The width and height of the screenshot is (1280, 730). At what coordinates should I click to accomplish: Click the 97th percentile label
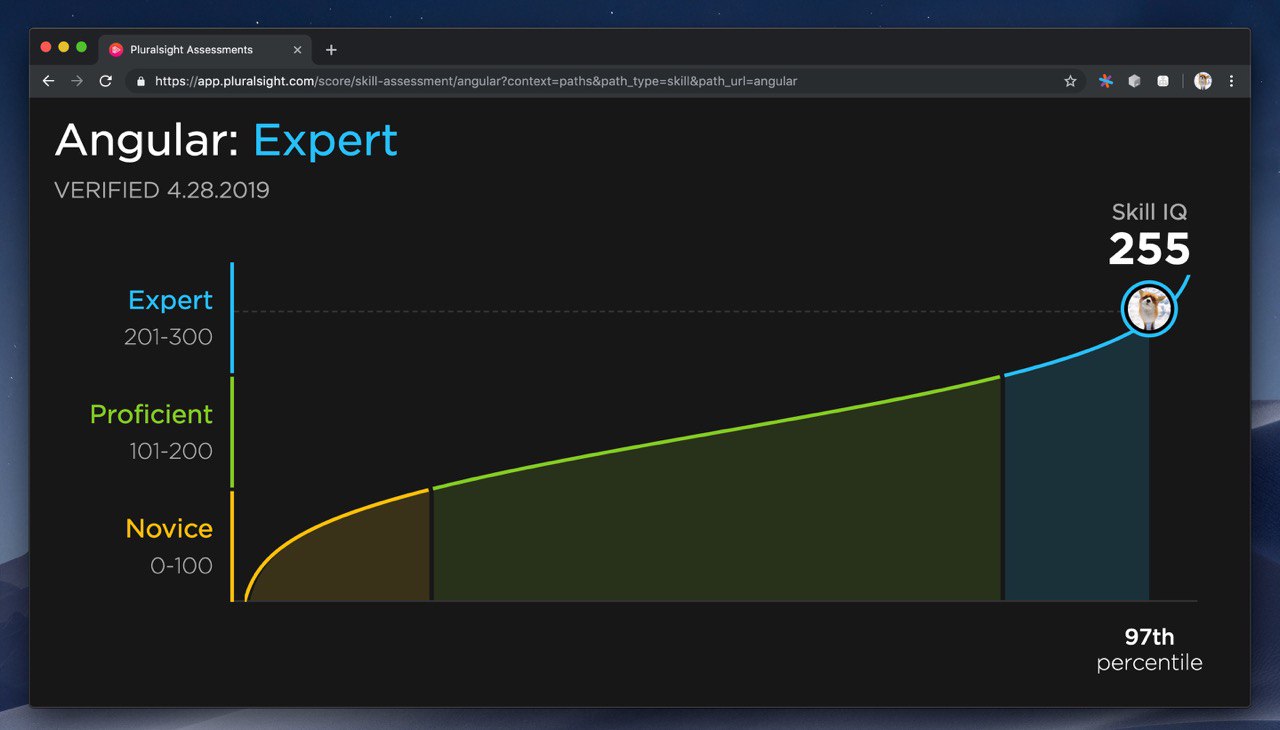pos(1149,649)
